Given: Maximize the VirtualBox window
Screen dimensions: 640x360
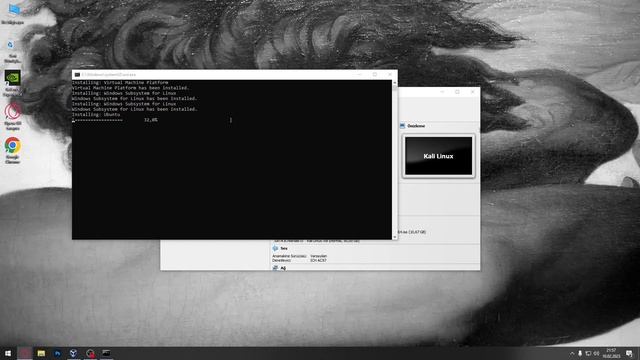Looking at the screenshot, I should pyautogui.click(x=458, y=92).
